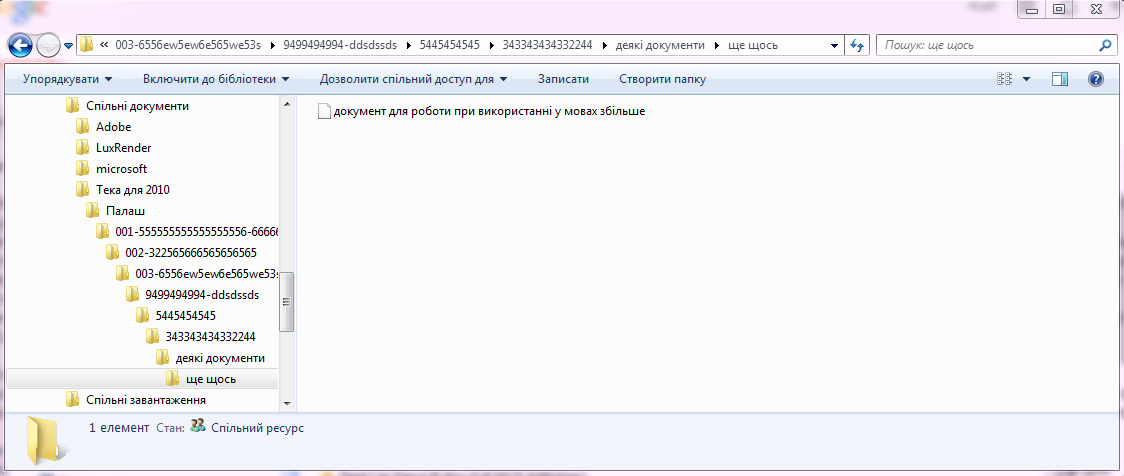The image size is (1124, 476).
Task: Click the navigation pane scrollbar thumb
Action: tap(287, 301)
